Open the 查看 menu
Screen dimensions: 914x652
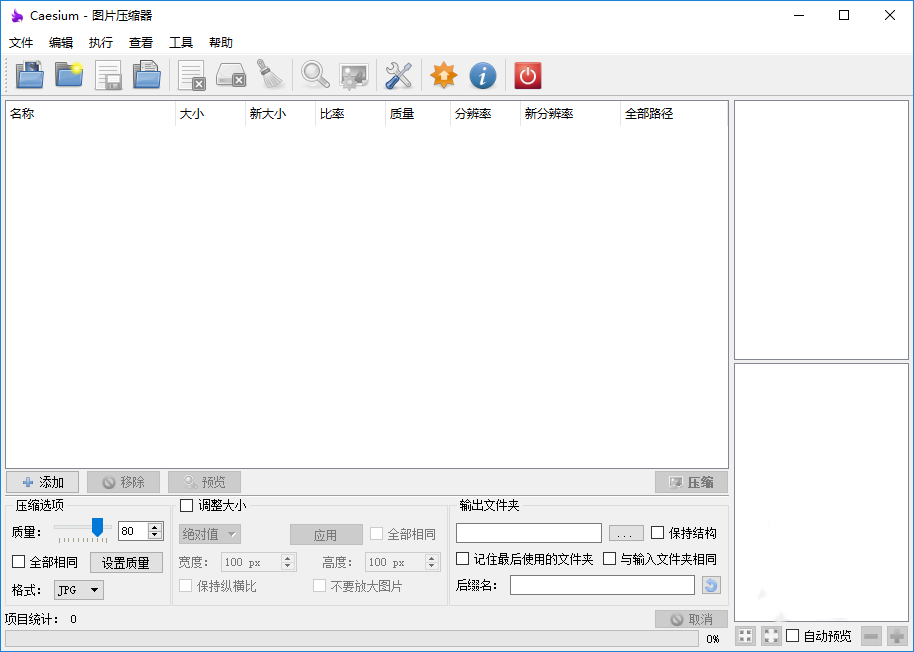(x=140, y=43)
